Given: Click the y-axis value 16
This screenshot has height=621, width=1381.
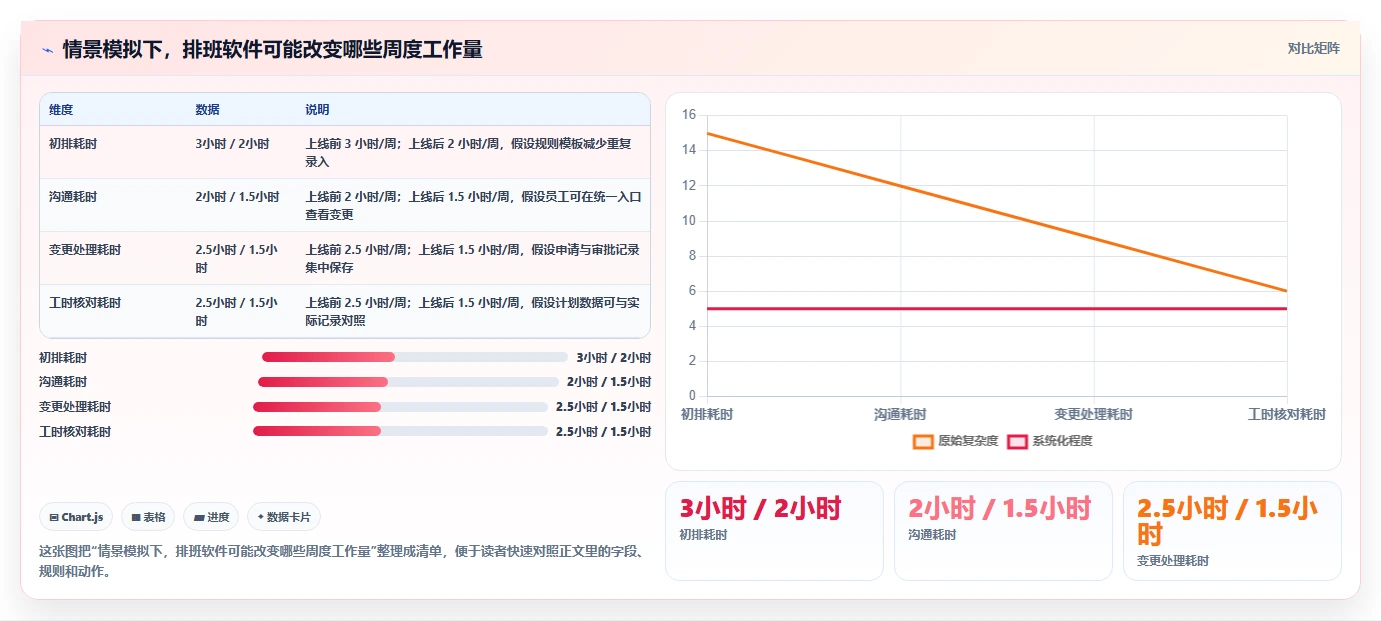Looking at the screenshot, I should click(x=688, y=115).
